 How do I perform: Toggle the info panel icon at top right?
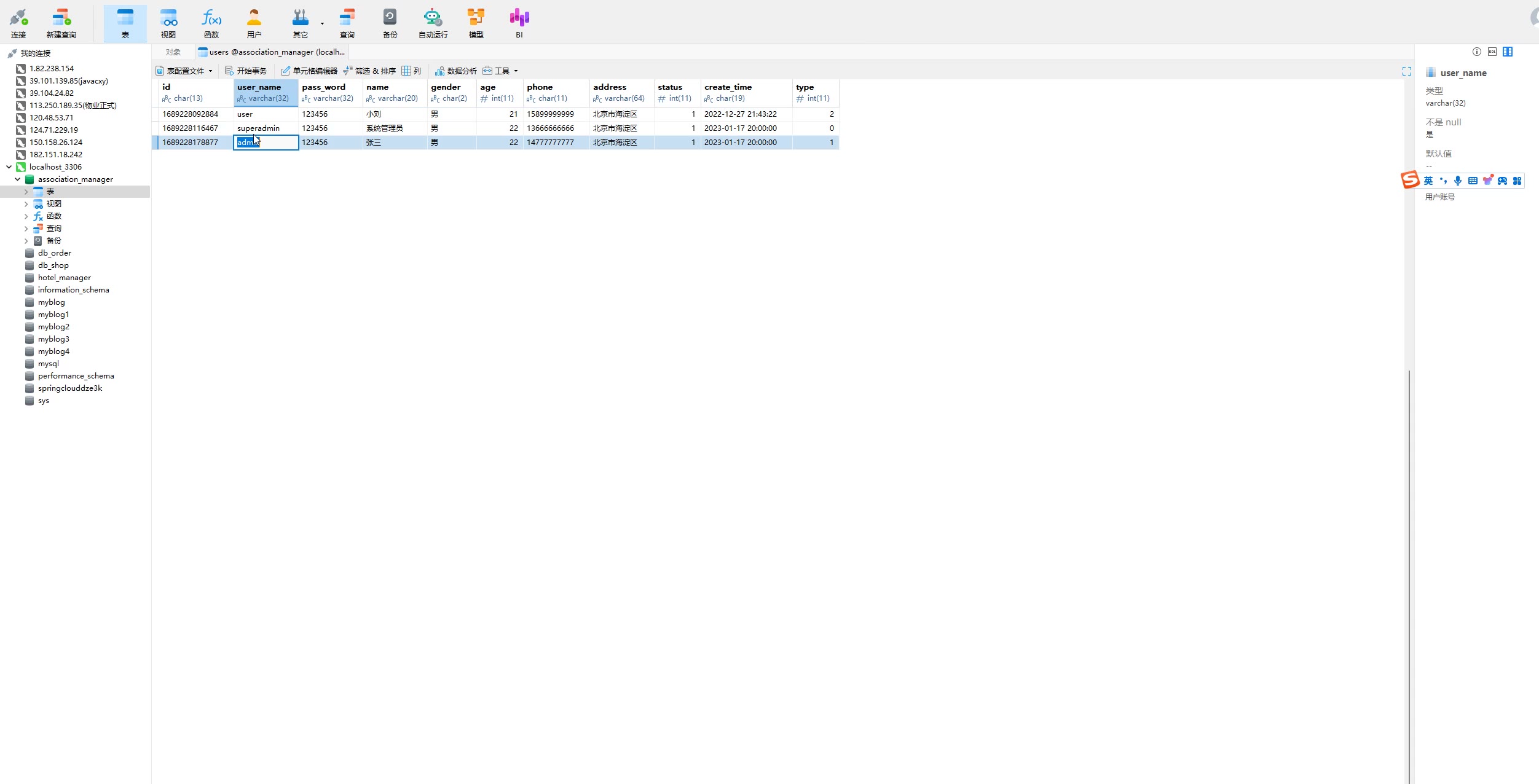coord(1476,52)
